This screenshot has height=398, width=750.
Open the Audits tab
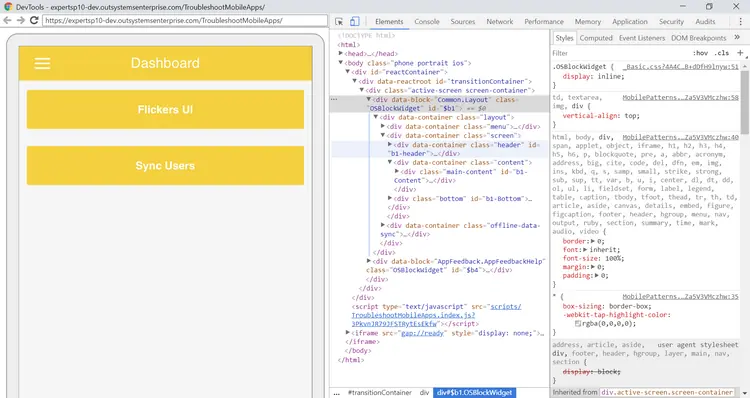point(705,22)
